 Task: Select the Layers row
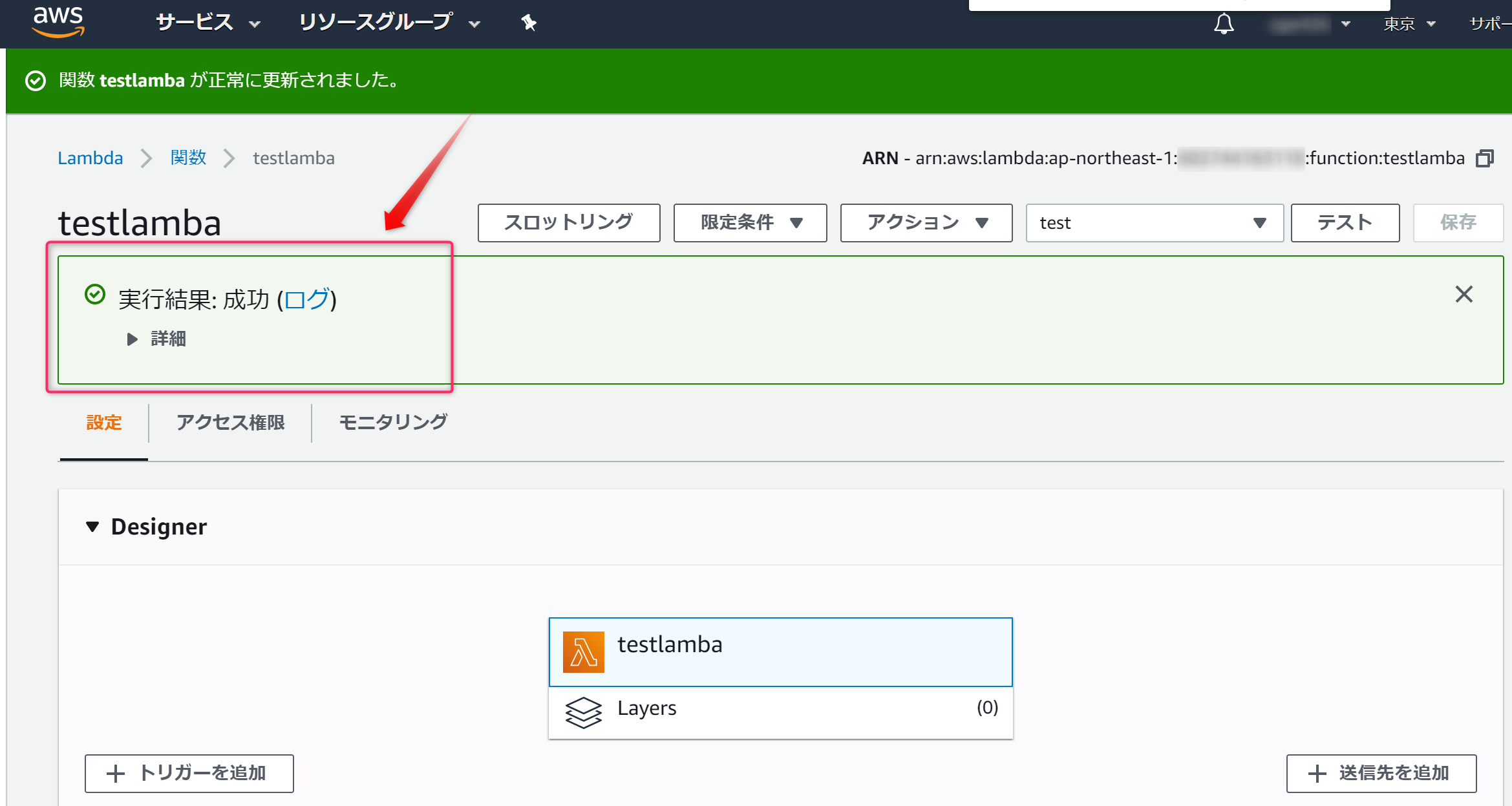780,712
